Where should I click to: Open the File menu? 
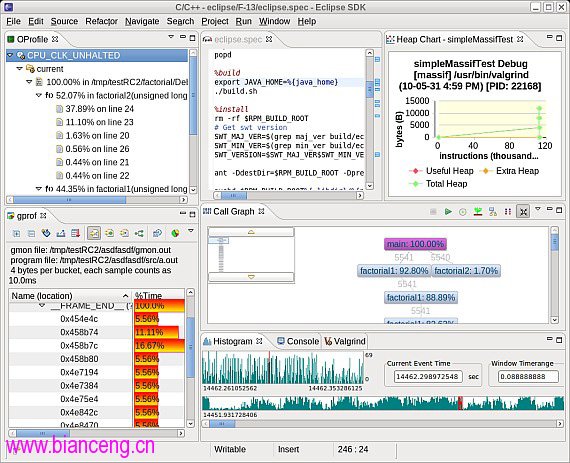(x=13, y=21)
